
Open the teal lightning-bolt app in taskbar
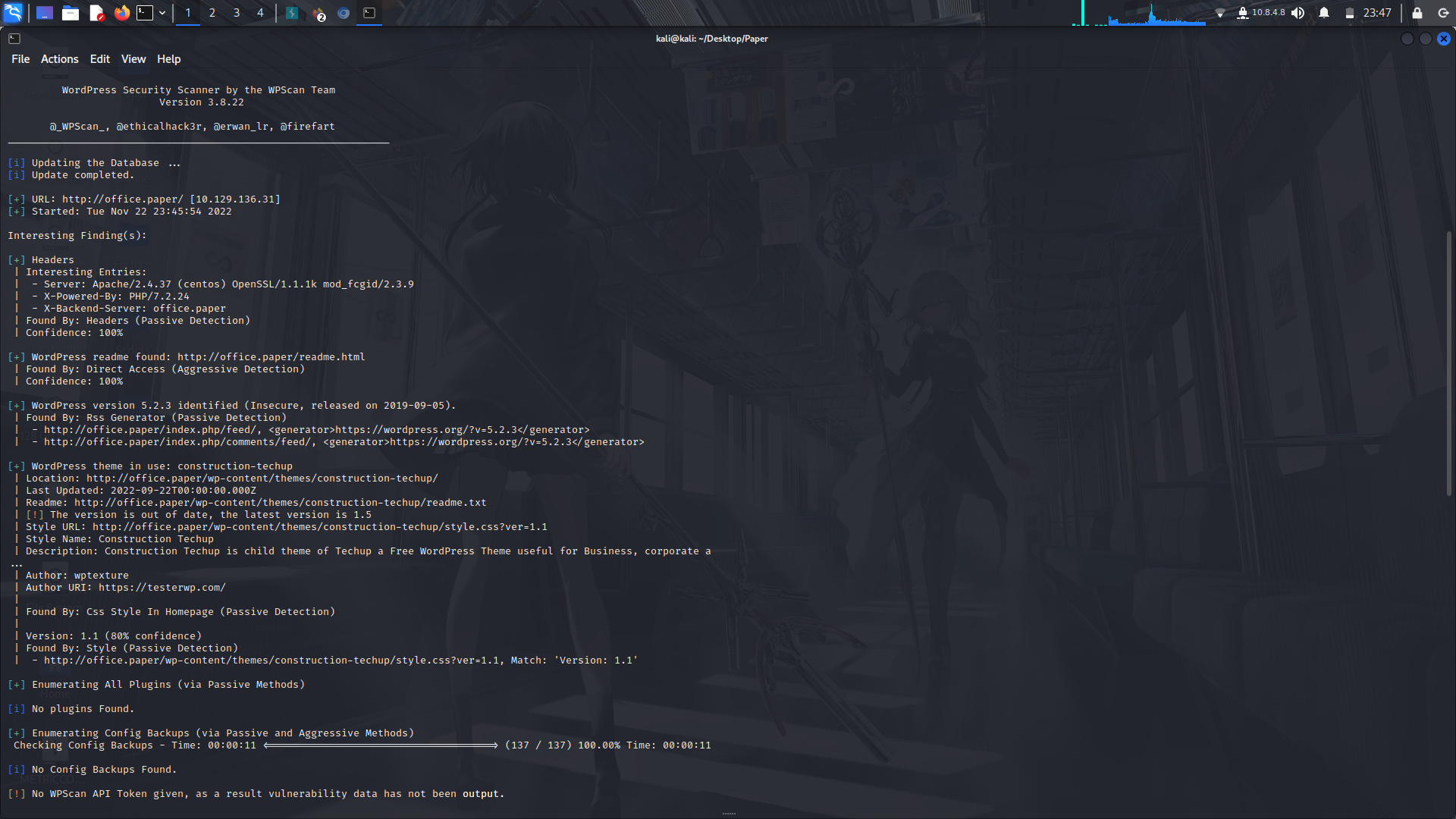(292, 13)
